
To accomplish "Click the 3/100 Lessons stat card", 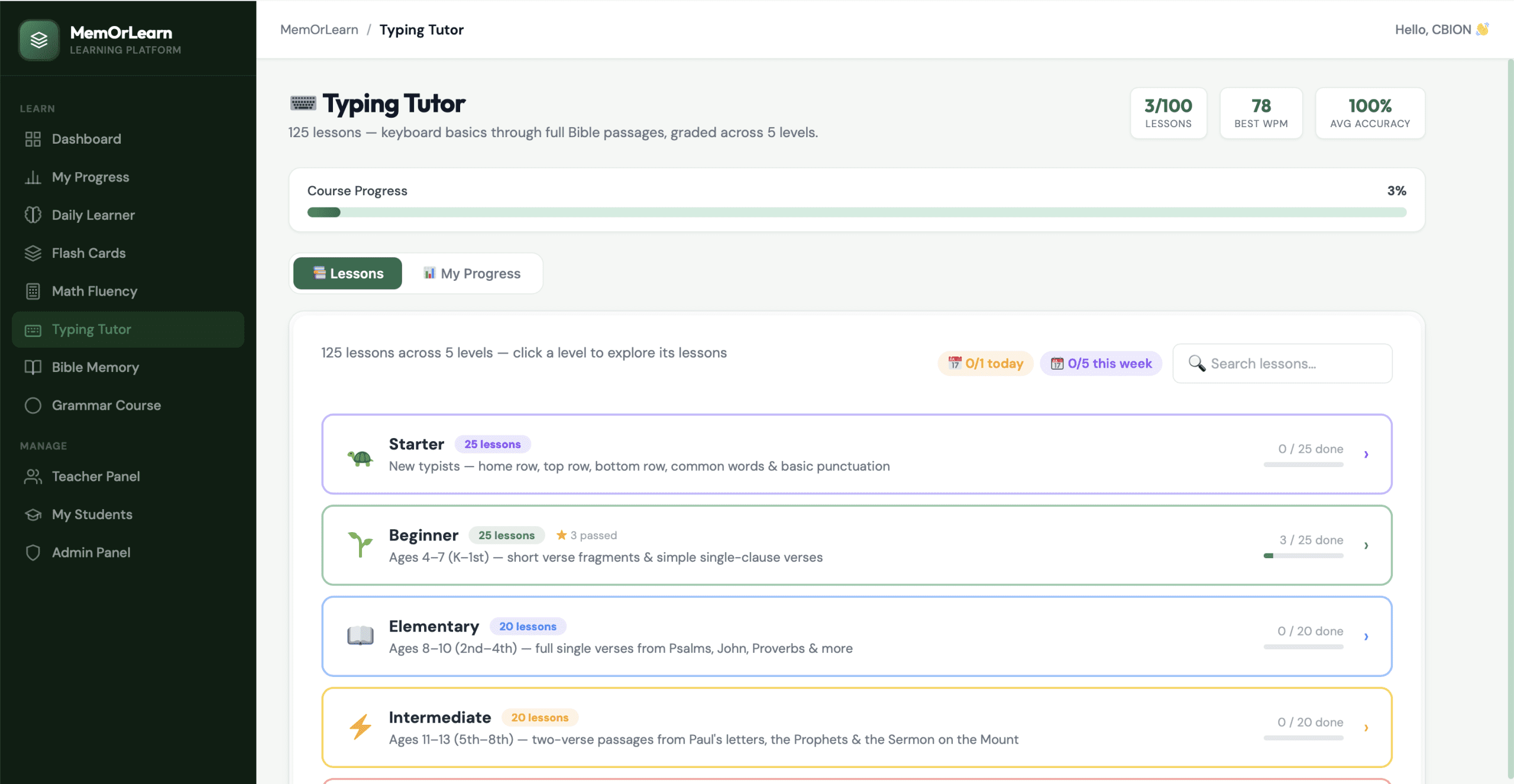I will [x=1169, y=113].
